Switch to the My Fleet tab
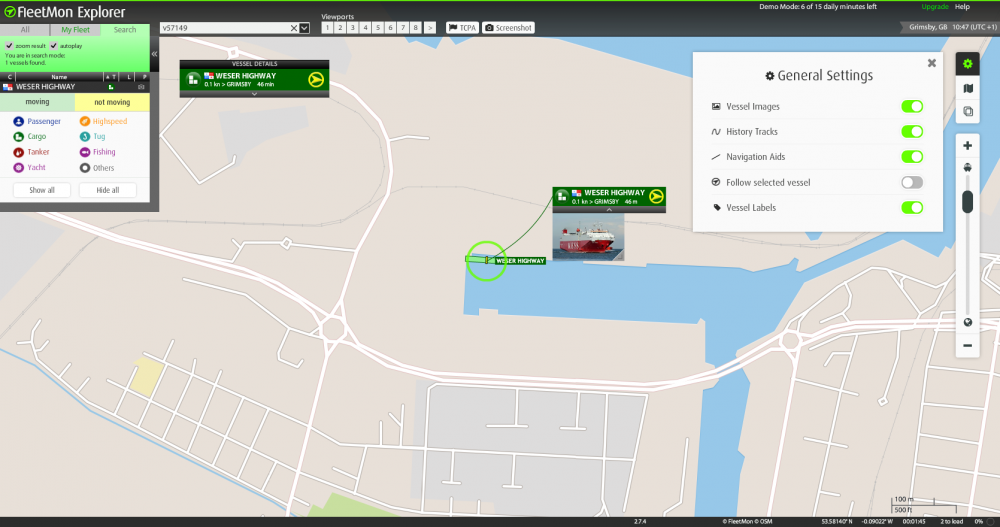Image resolution: width=1000 pixels, height=527 pixels. 75,30
